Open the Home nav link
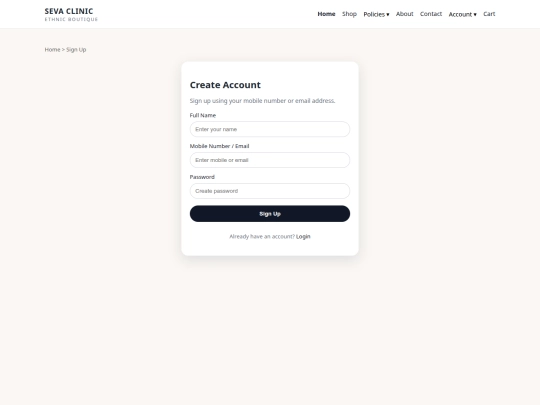540x405 pixels. click(x=326, y=14)
